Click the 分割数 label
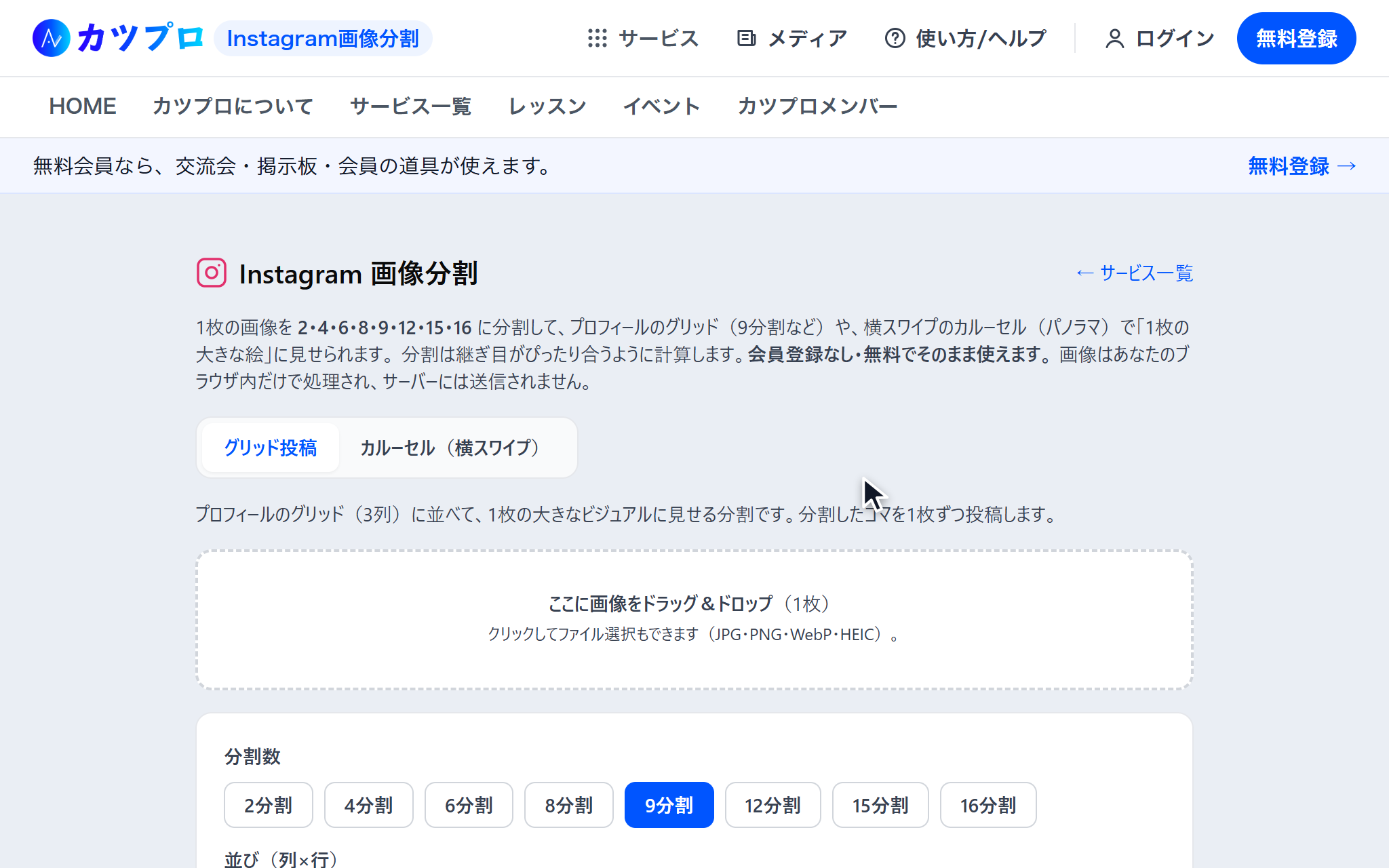Viewport: 1389px width, 868px height. coord(252,756)
